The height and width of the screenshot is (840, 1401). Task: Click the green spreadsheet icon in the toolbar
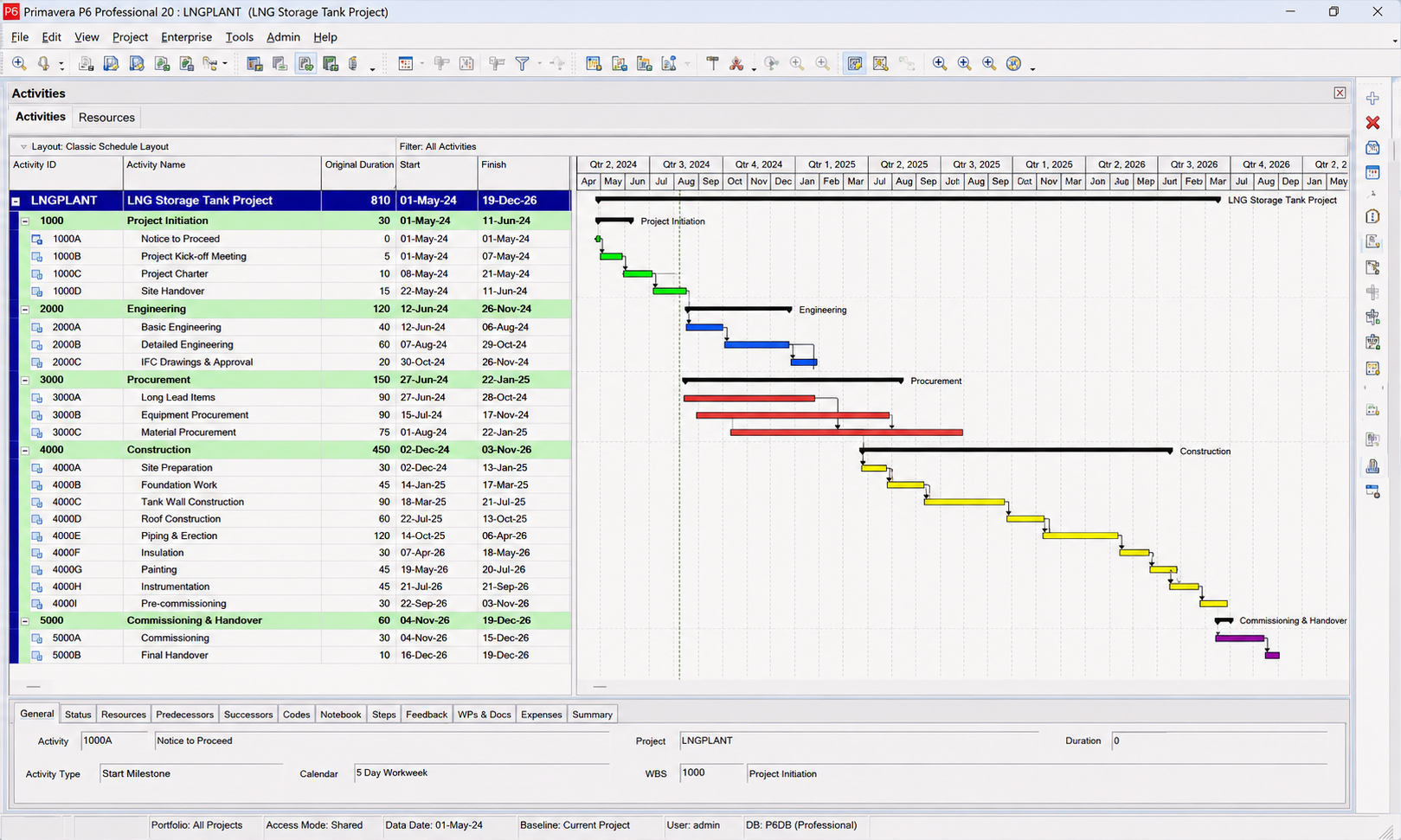coord(331,63)
